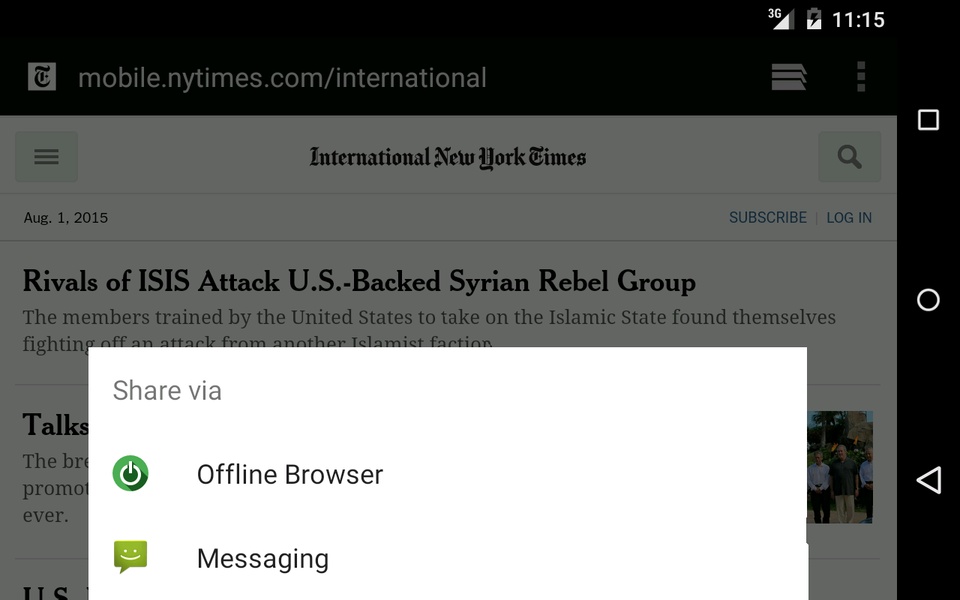Open the hamburger navigation menu
Viewport: 960px width, 600px height.
tap(47, 157)
